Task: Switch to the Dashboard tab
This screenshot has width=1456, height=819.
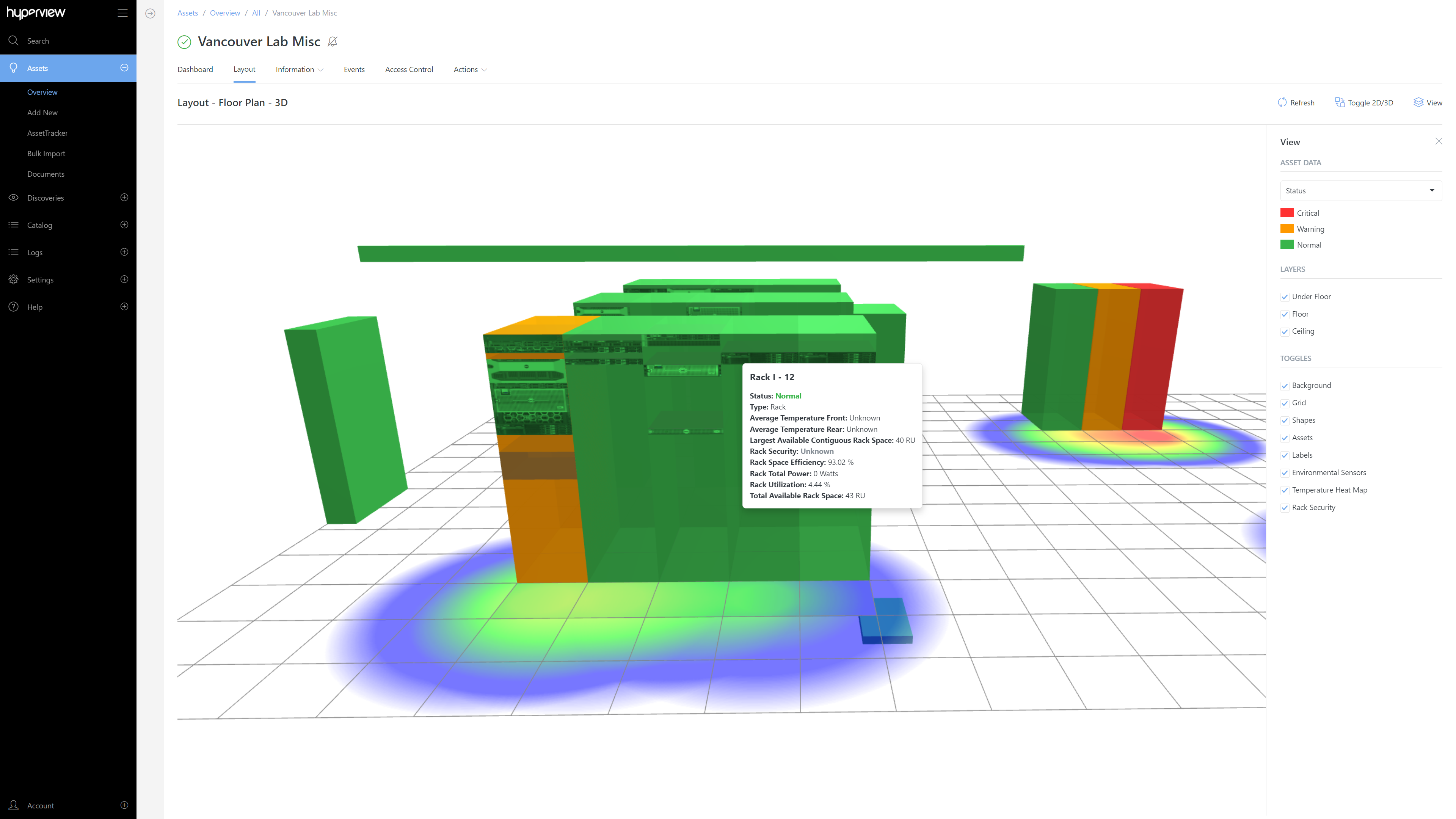Action: point(195,69)
